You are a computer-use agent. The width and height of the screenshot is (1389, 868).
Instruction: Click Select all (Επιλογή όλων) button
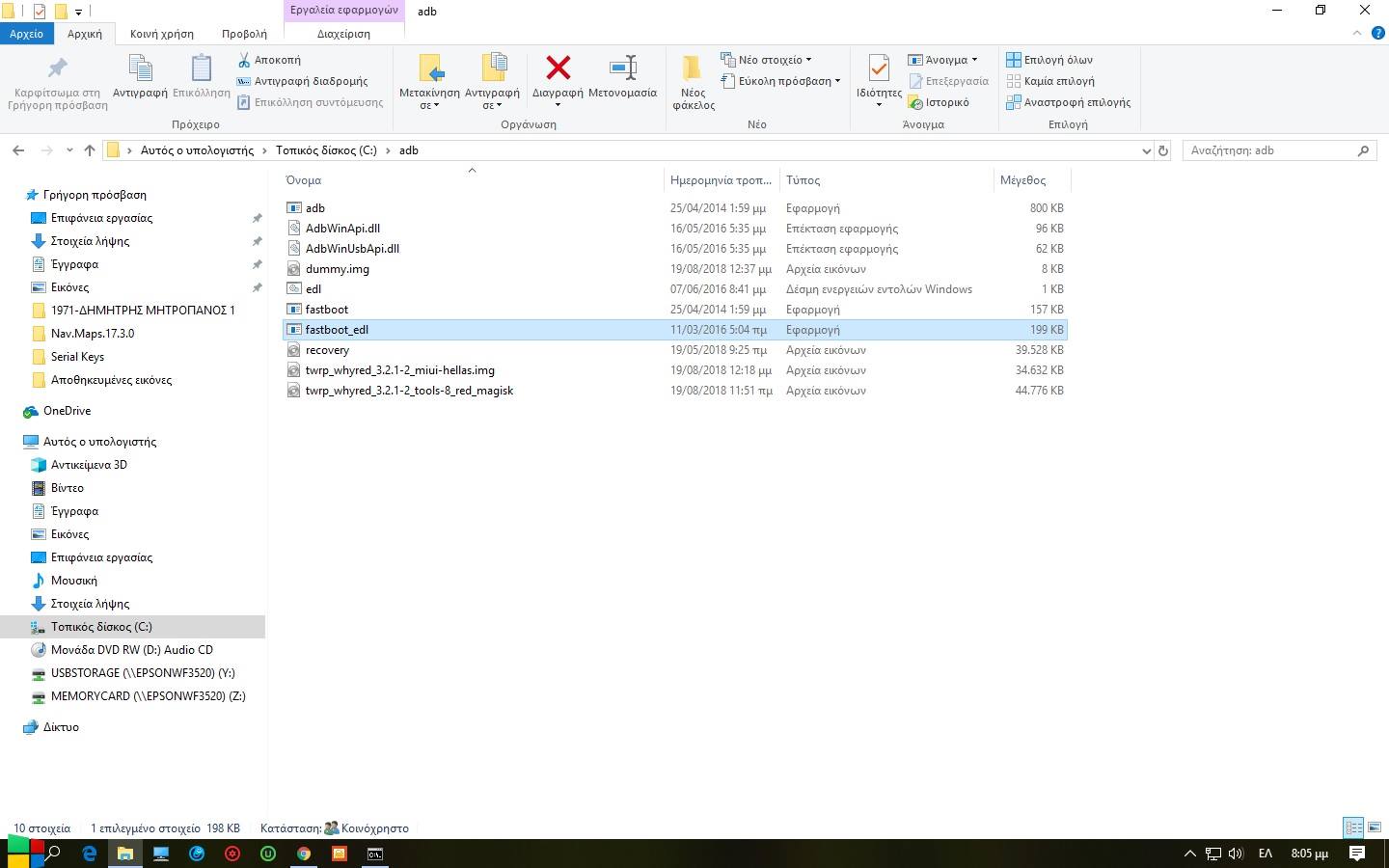pos(1049,60)
